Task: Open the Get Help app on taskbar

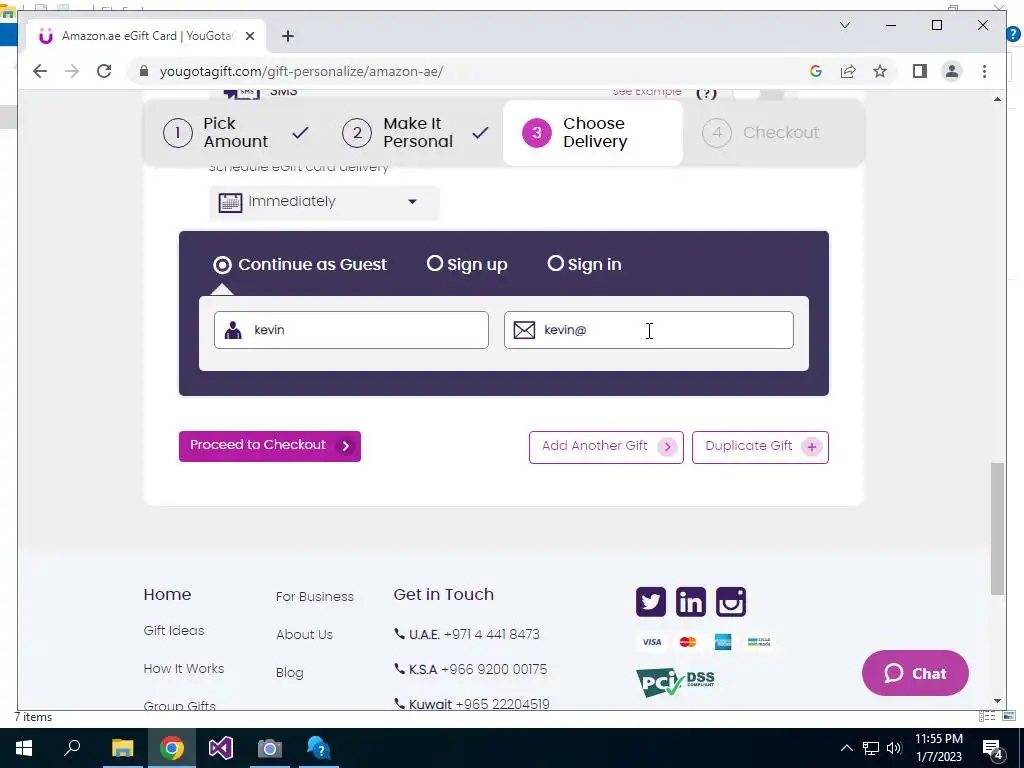Action: [x=319, y=748]
